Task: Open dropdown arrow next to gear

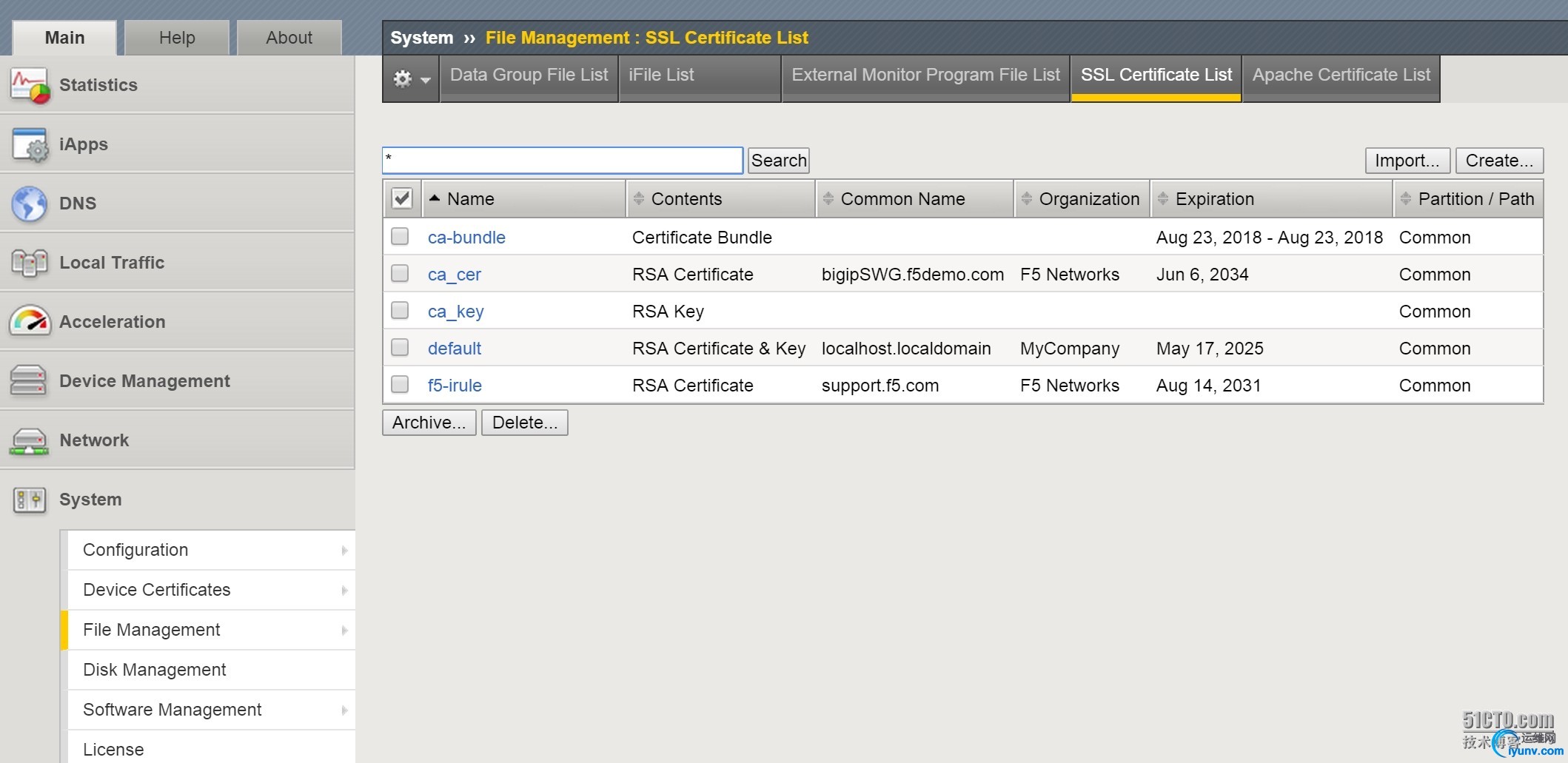Action: pyautogui.click(x=426, y=79)
